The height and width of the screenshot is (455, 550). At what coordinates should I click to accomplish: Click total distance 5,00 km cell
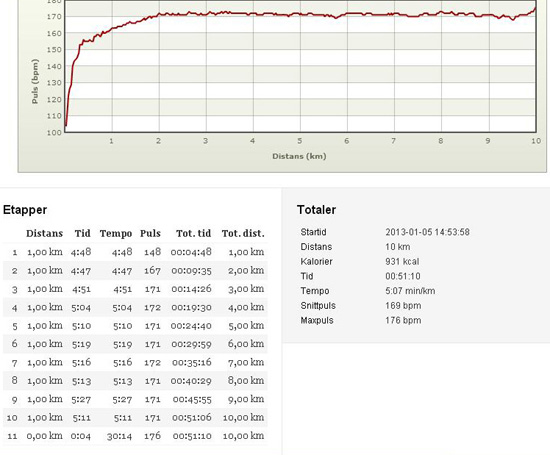(246, 326)
